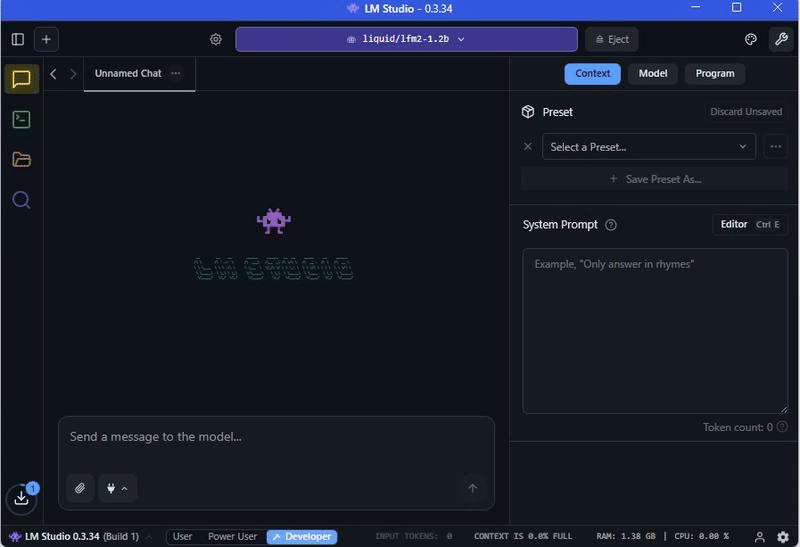Expand the Select a Preset dropdown
The image size is (800, 547).
pyautogui.click(x=648, y=147)
